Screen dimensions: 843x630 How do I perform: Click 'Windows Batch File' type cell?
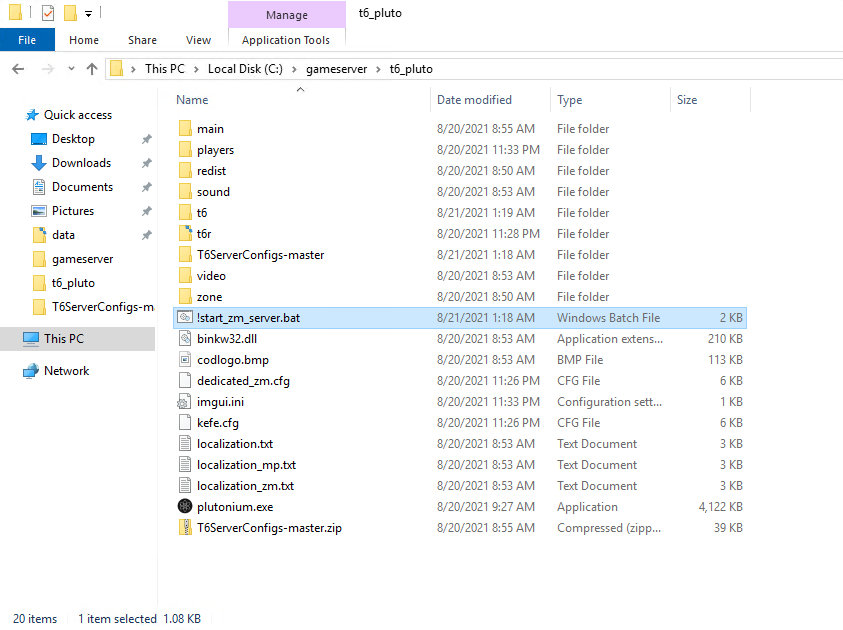(x=608, y=318)
